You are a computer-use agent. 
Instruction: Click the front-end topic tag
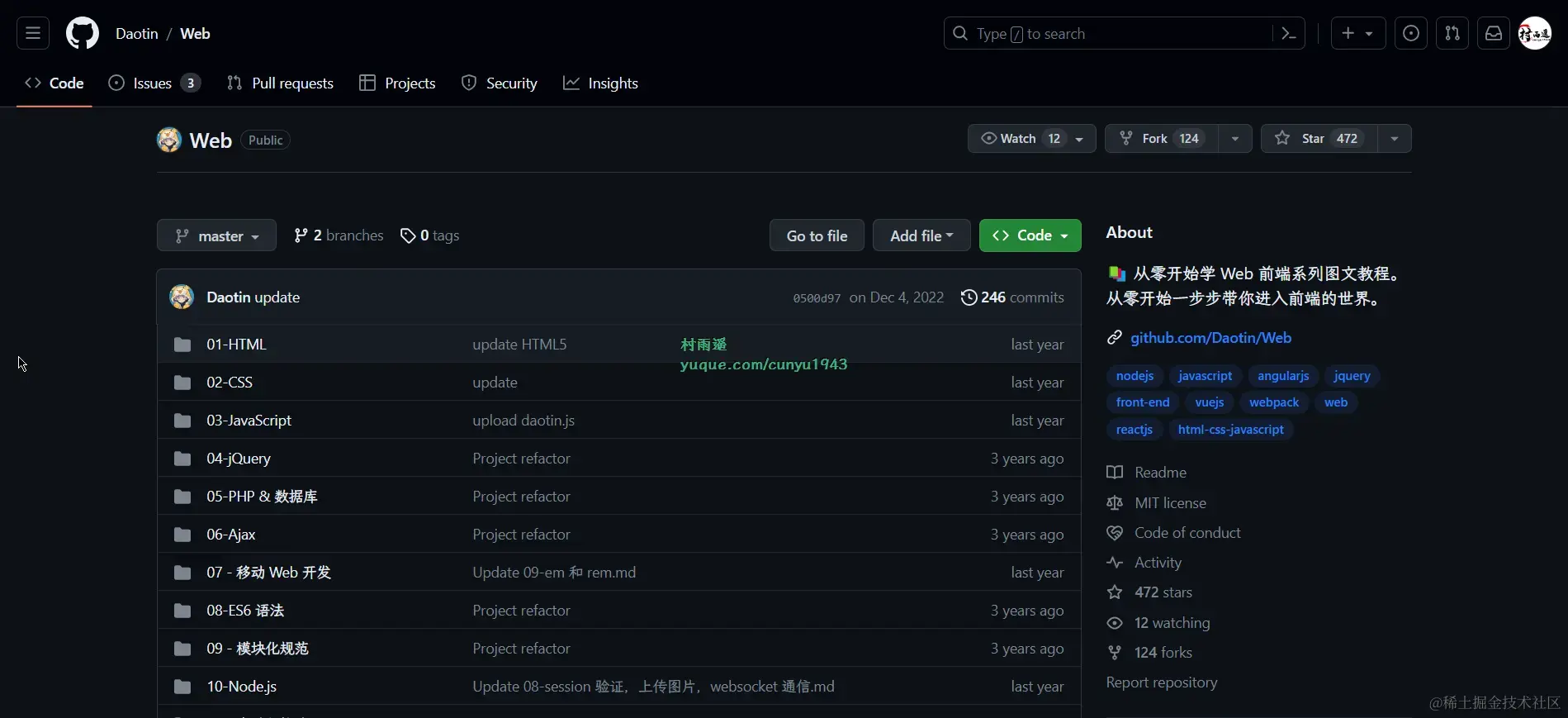[1143, 402]
